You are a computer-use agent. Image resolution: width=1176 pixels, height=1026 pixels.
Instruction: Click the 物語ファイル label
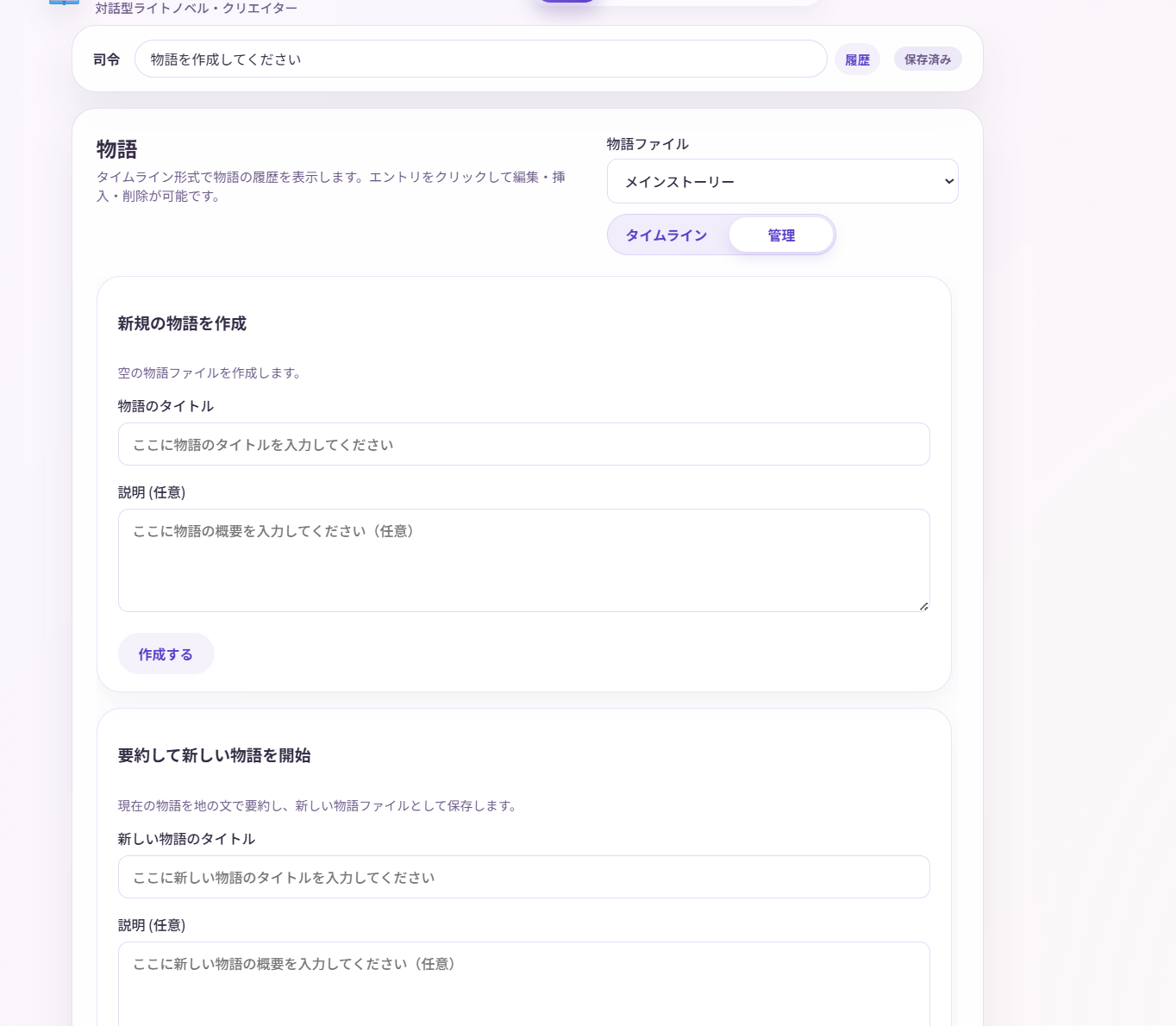[647, 144]
